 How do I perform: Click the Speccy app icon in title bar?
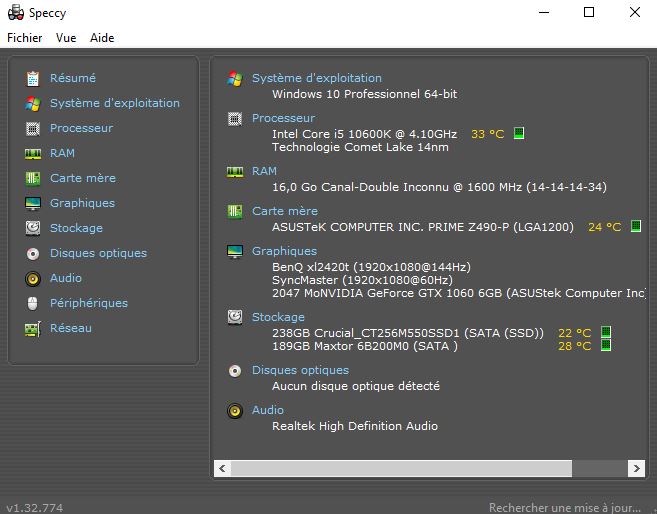[x=16, y=13]
